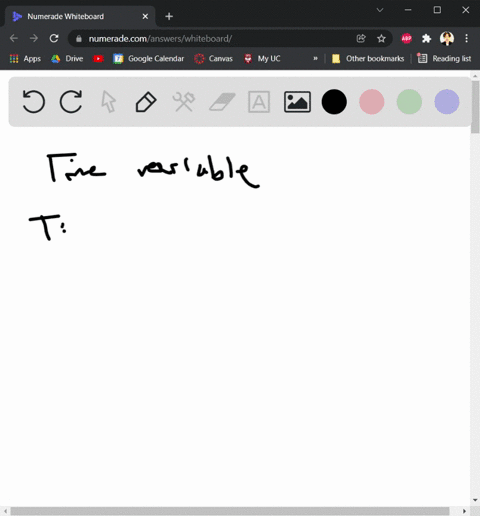Click the redo arrow in whiteboard toolbar

71,102
